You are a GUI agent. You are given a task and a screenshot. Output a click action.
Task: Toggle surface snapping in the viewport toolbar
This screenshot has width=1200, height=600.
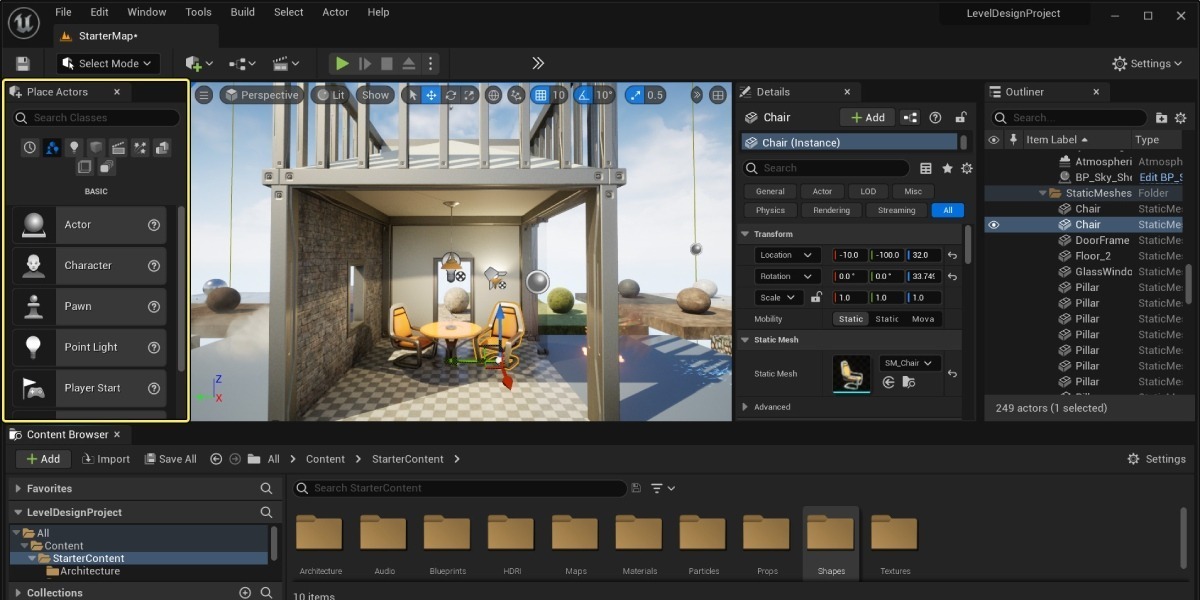pyautogui.click(x=517, y=94)
